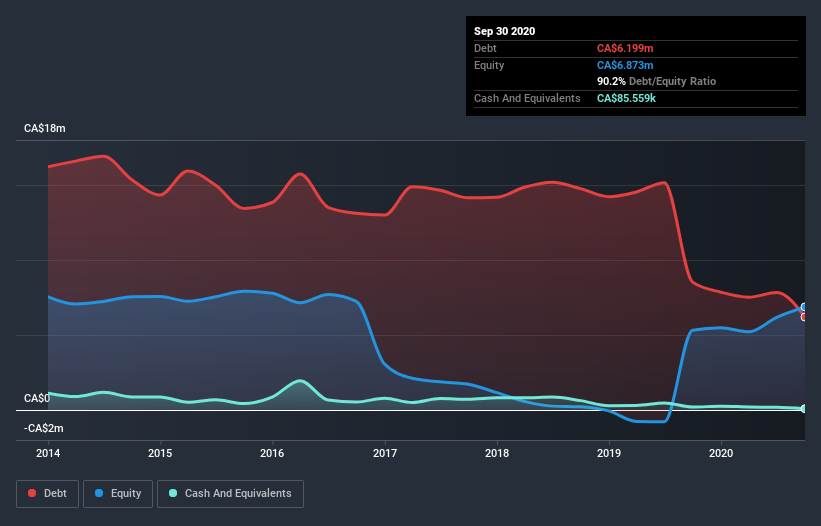Screen dimensions: 821x526
Task: Click the Equity label in tooltip
Action: coord(489,65)
